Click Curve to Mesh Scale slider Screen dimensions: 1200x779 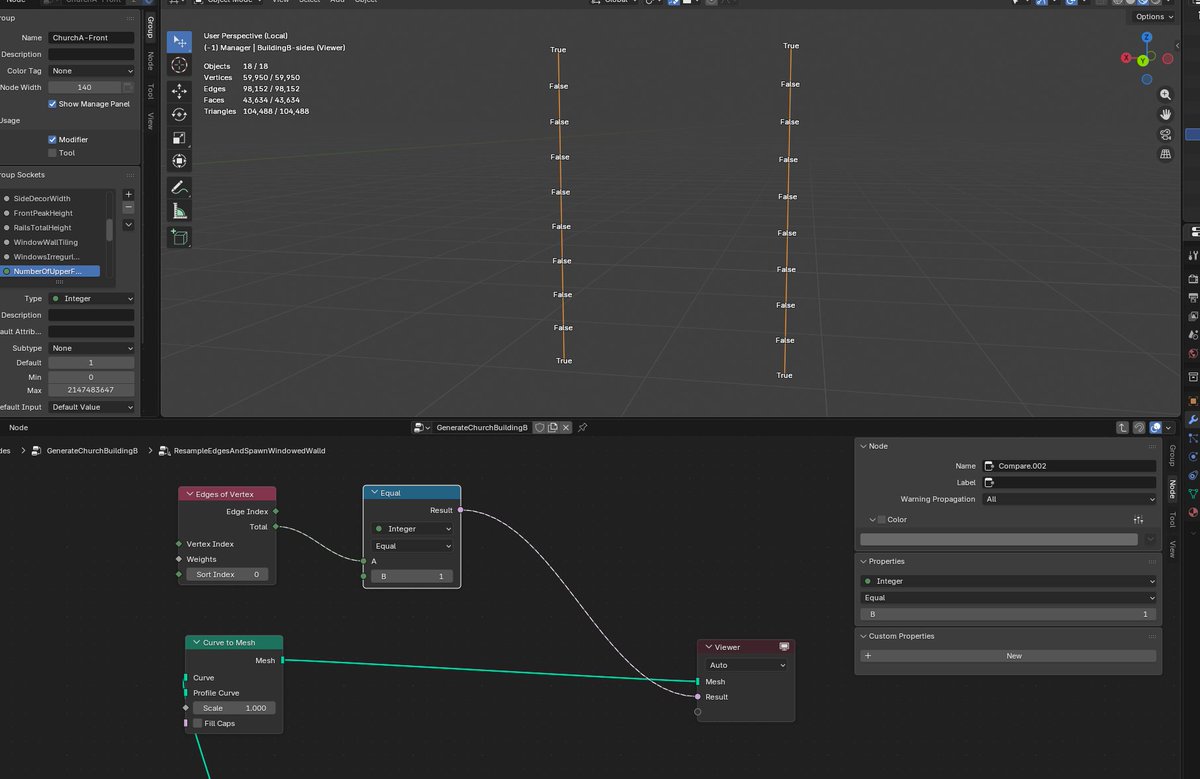coord(234,708)
